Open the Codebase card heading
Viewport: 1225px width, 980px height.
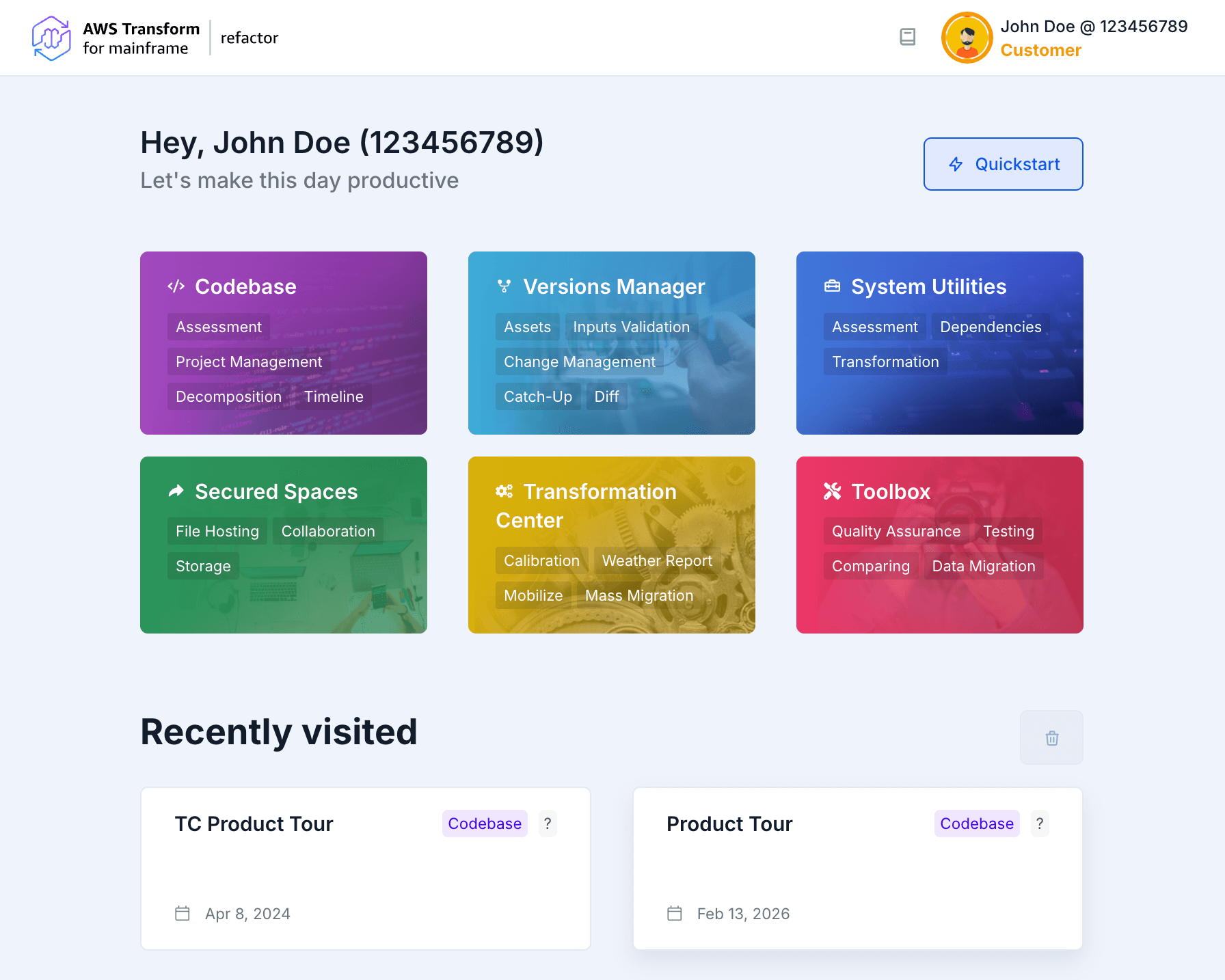pos(245,286)
